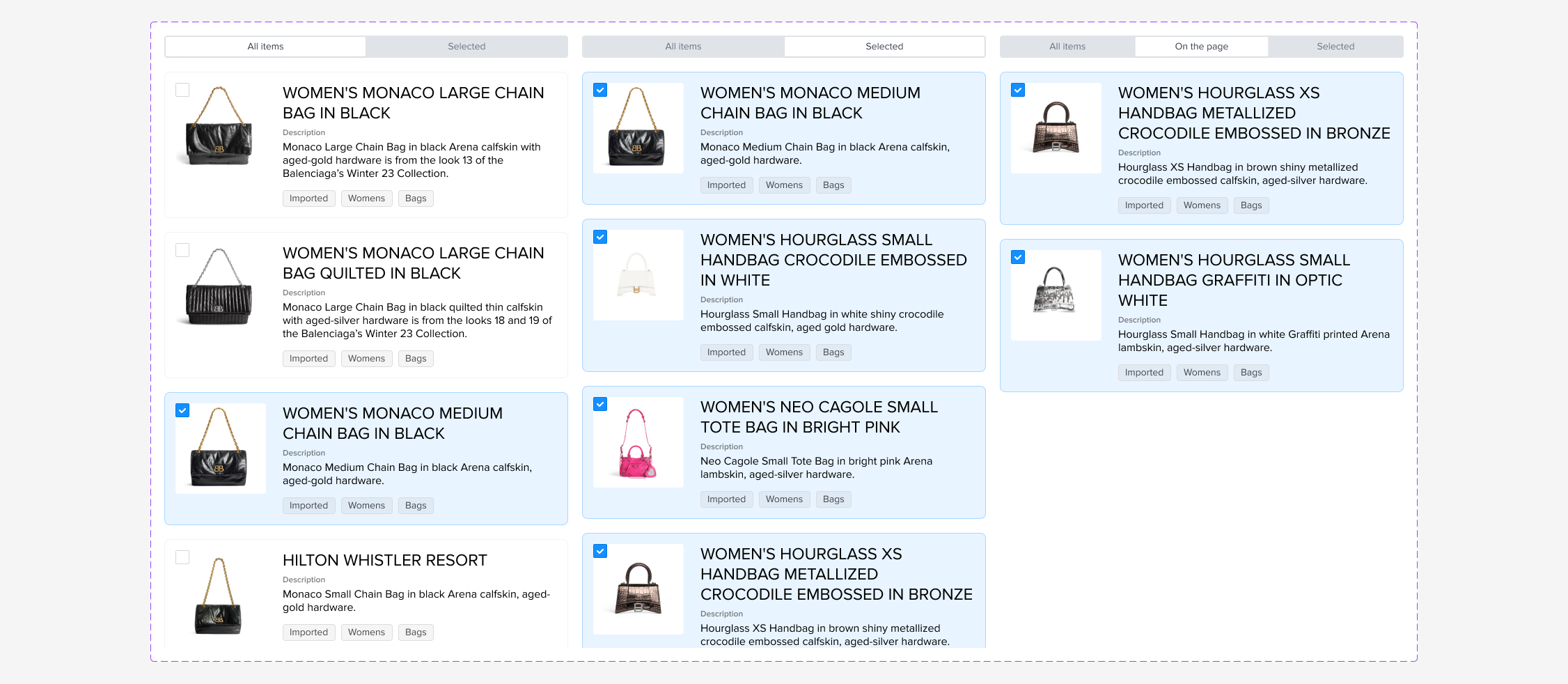This screenshot has width=1568, height=684.
Task: Click Monaco Medium Chain Bag thumbnail in left panel
Action: pyautogui.click(x=220, y=449)
